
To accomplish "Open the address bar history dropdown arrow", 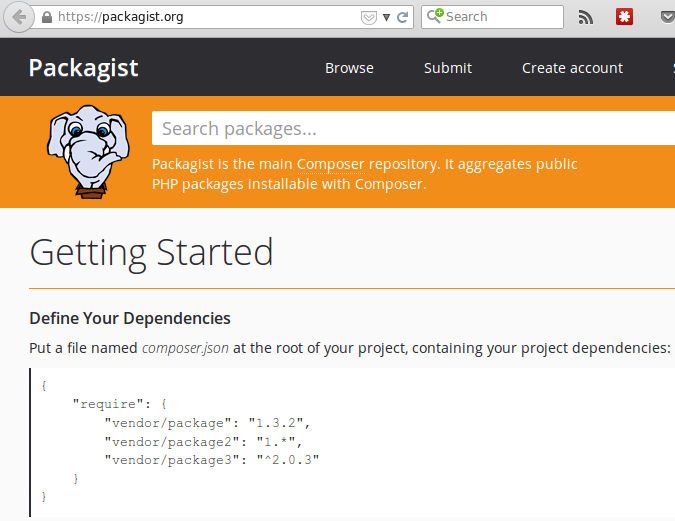I will tap(386, 17).
